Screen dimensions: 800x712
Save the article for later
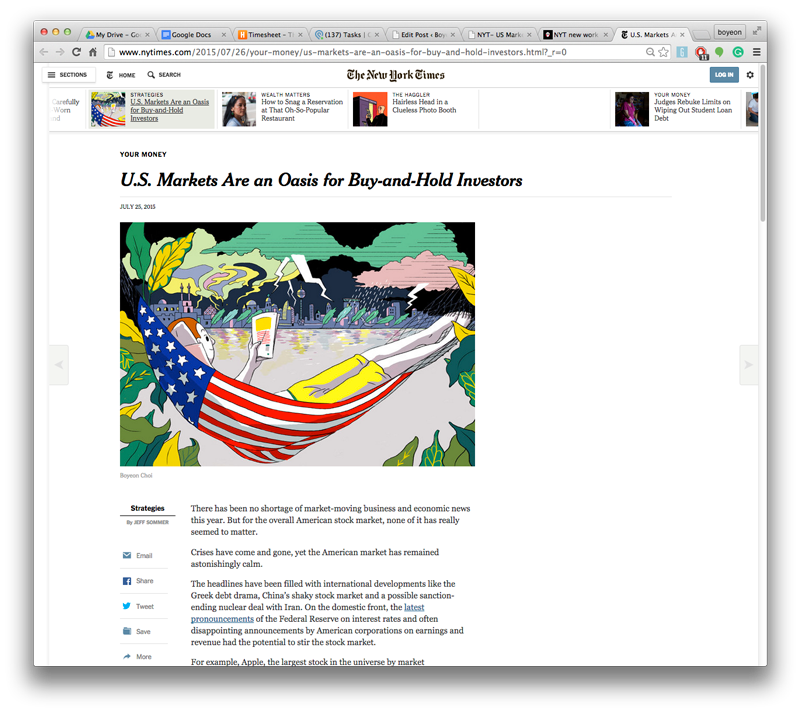pos(137,631)
